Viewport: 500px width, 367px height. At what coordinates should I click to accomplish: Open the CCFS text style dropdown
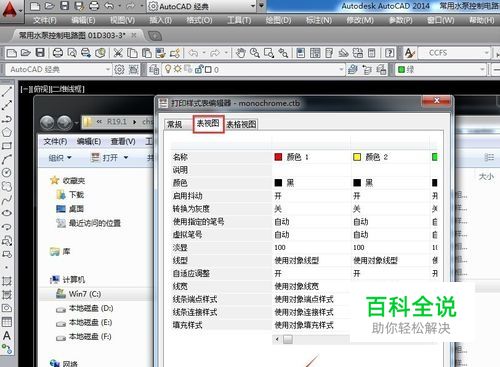click(x=486, y=53)
